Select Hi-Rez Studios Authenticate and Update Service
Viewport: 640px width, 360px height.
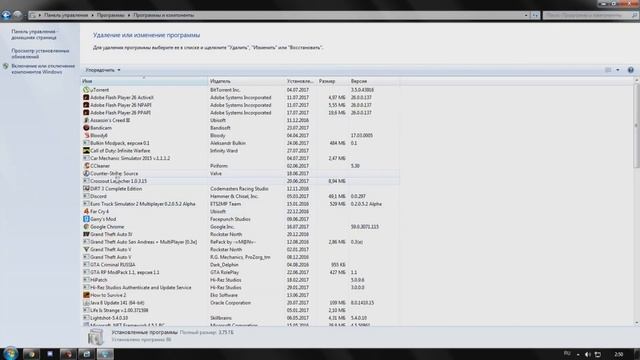pos(240,288)
